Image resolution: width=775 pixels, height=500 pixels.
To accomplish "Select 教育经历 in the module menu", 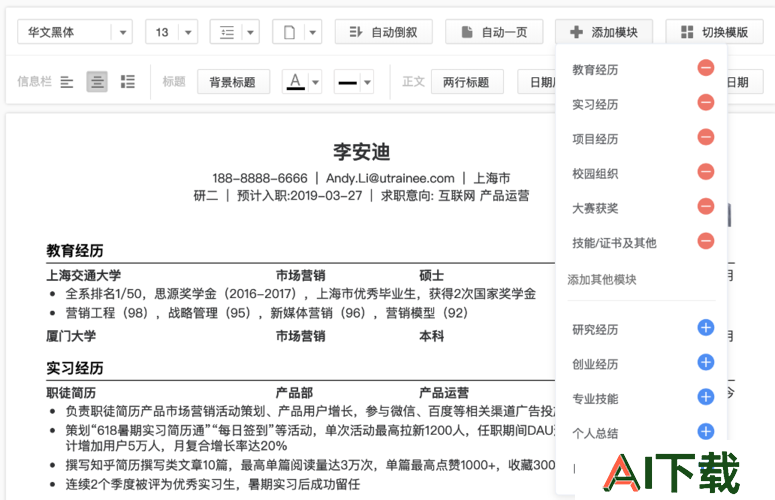I will (595, 70).
